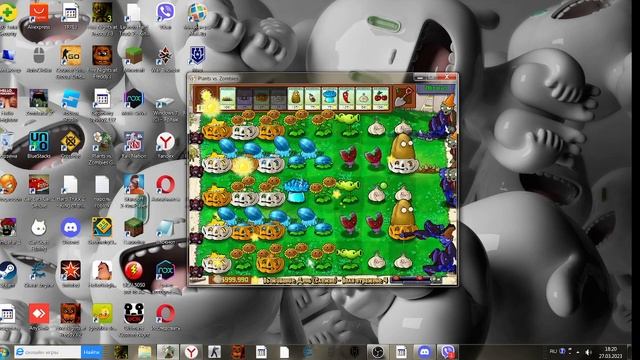The width and height of the screenshot is (640, 360).
Task: Select the Ice-shroom seed packet
Action: tap(329, 98)
